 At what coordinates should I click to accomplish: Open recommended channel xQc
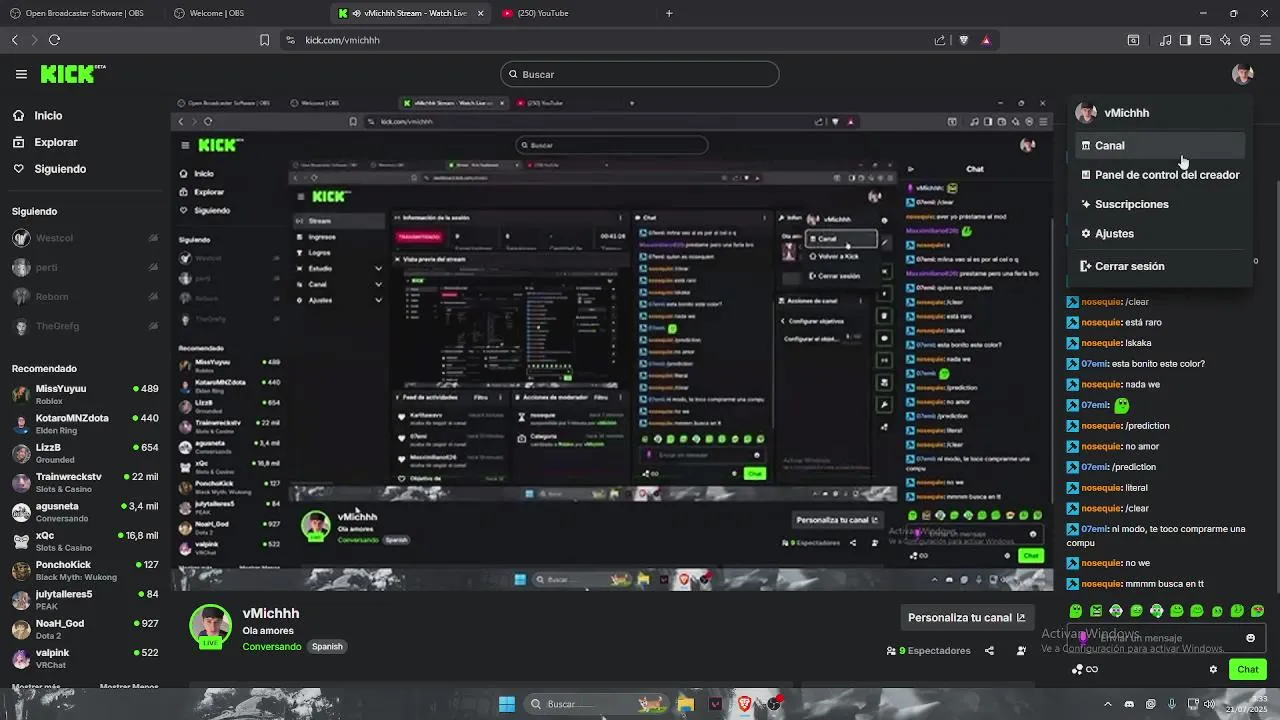click(85, 541)
